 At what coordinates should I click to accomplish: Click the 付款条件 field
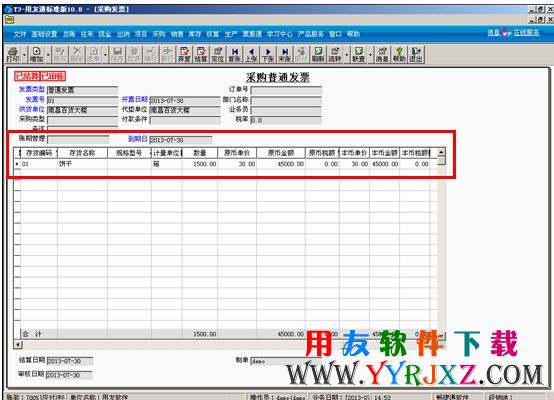pyautogui.click(x=185, y=120)
